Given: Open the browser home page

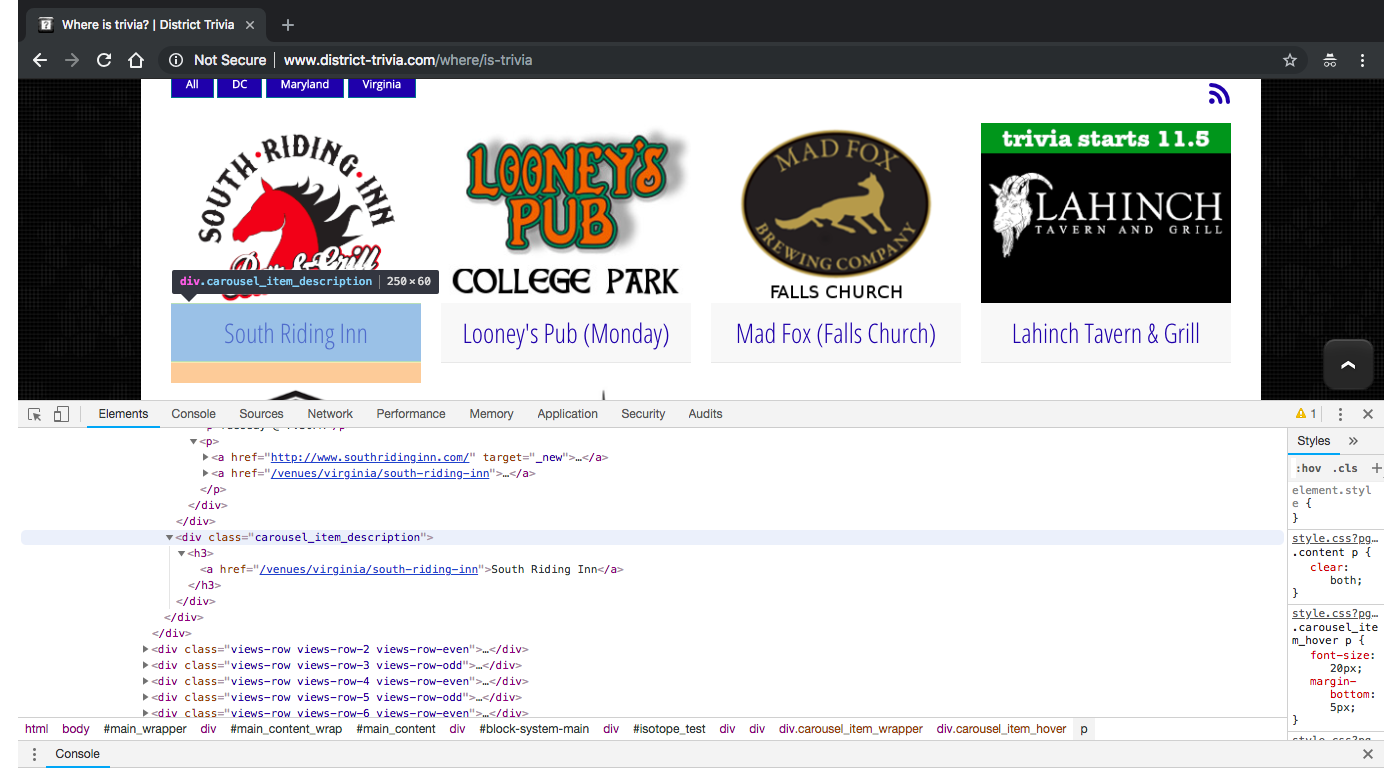Looking at the screenshot, I should point(136,60).
